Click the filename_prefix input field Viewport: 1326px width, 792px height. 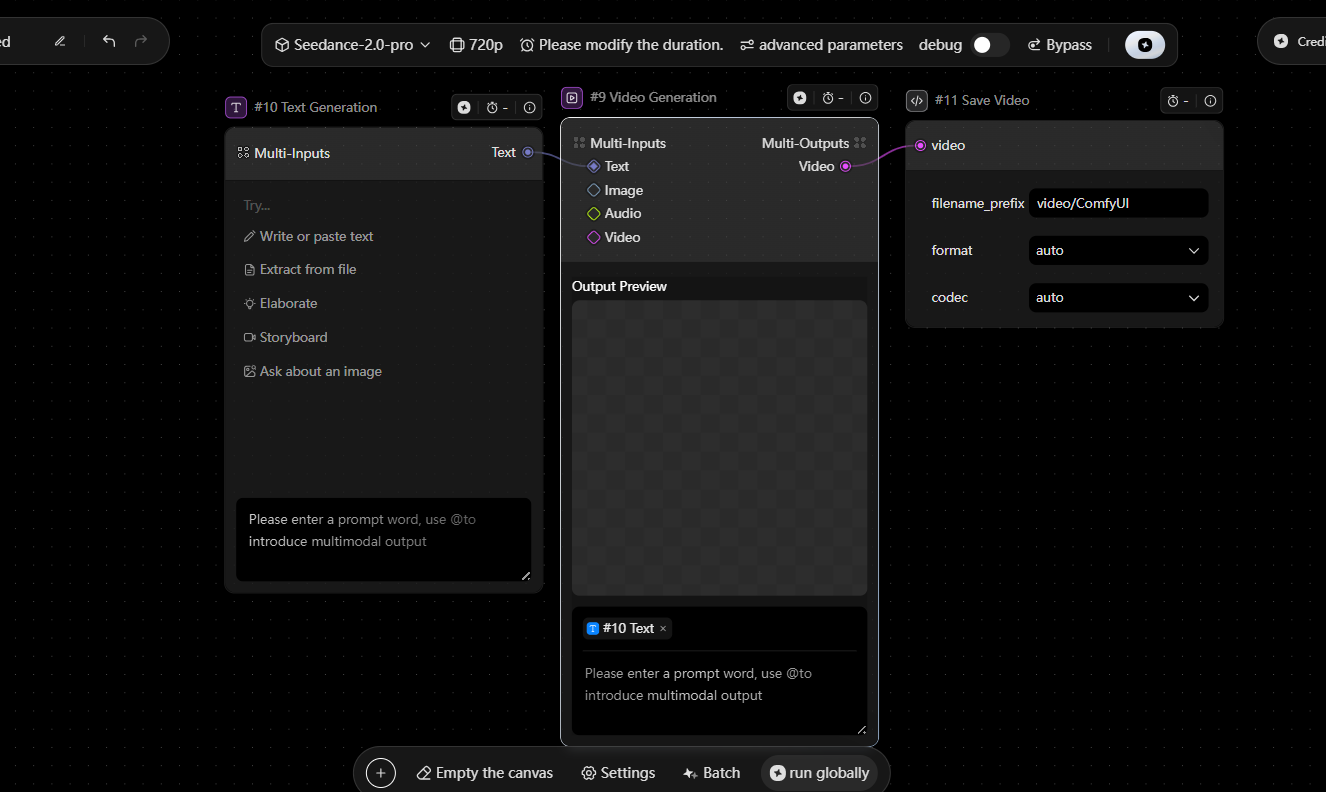tap(1118, 203)
